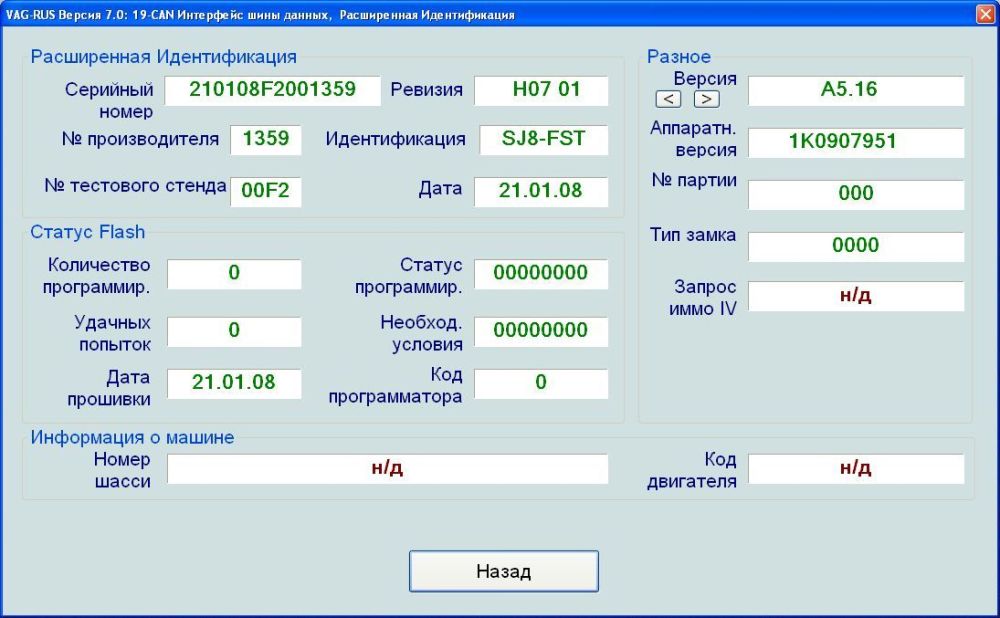Click the Необход. условия value field
The width and height of the screenshot is (1000, 618).
pyautogui.click(x=541, y=331)
